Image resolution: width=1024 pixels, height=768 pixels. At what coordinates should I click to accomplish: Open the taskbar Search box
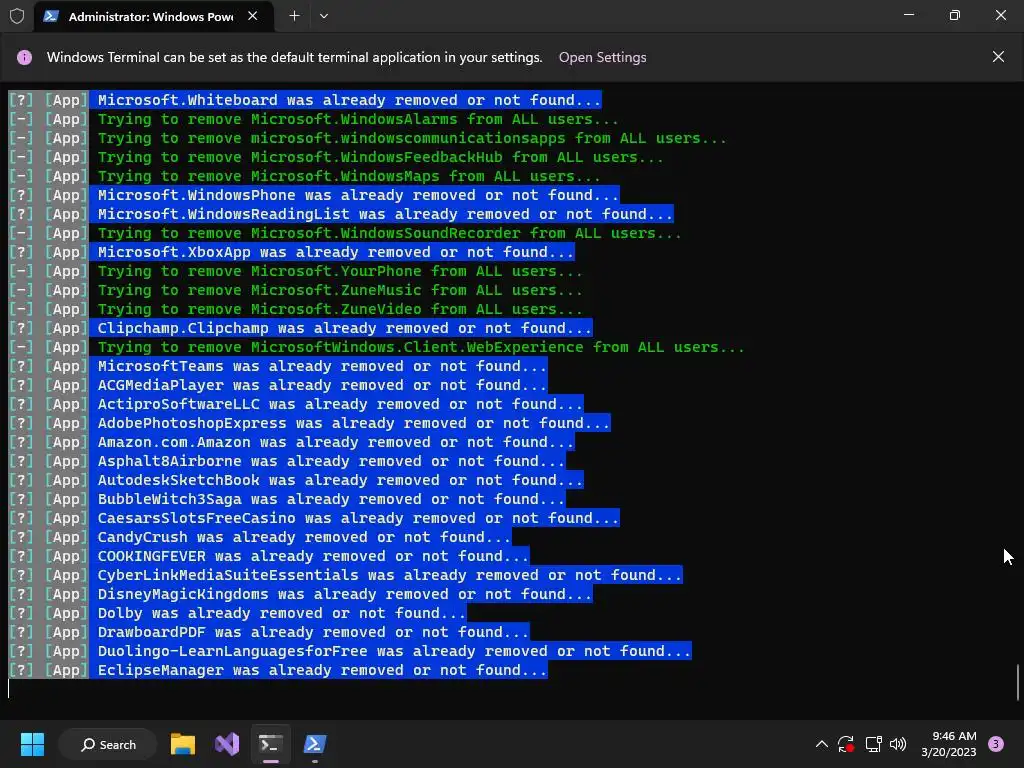108,744
